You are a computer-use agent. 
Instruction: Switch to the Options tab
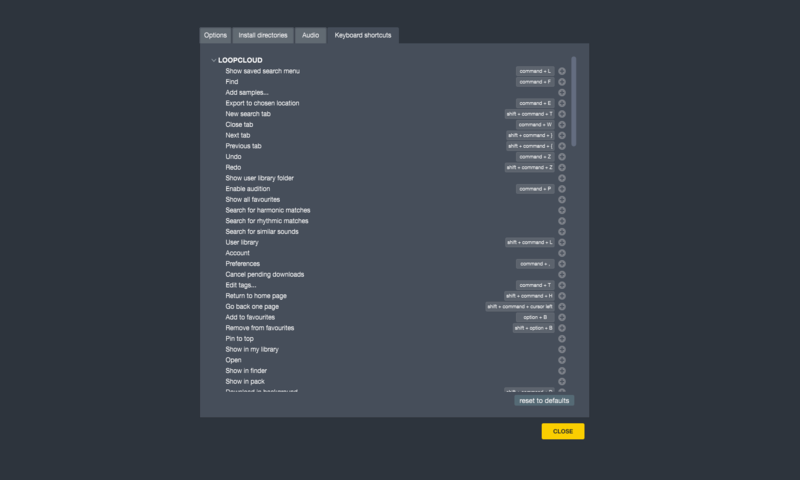pyautogui.click(x=216, y=35)
